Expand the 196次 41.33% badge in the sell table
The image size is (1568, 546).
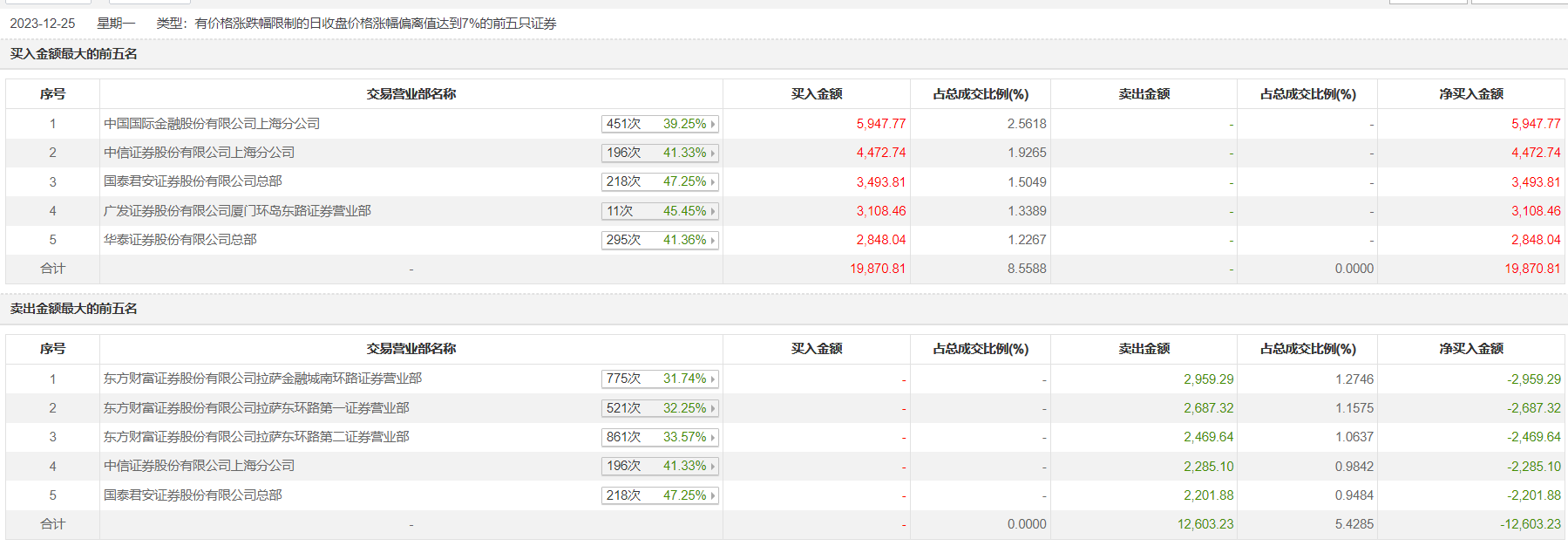pos(713,467)
